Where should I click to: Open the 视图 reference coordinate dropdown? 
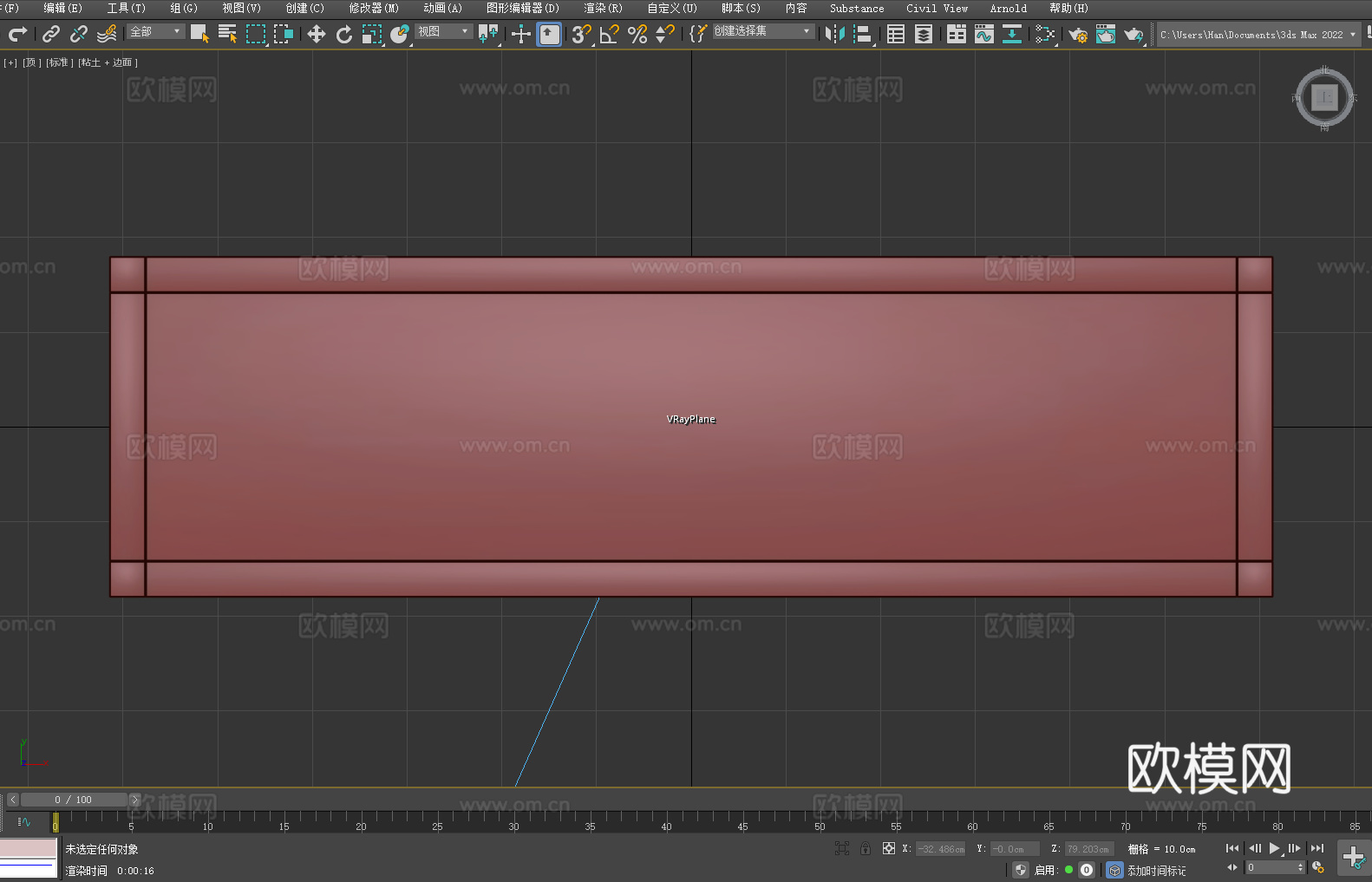[443, 31]
